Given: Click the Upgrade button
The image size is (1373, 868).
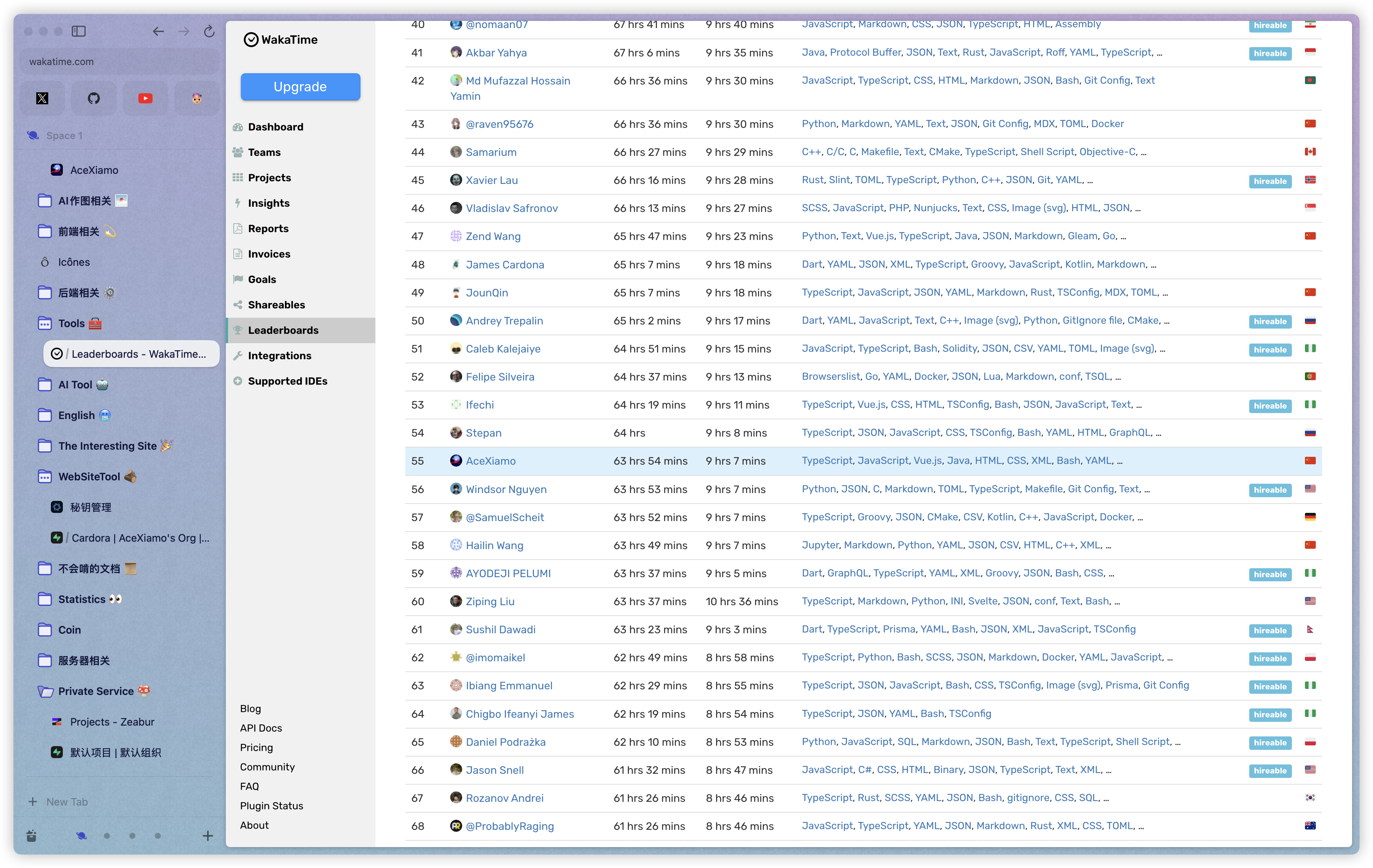Looking at the screenshot, I should point(300,87).
